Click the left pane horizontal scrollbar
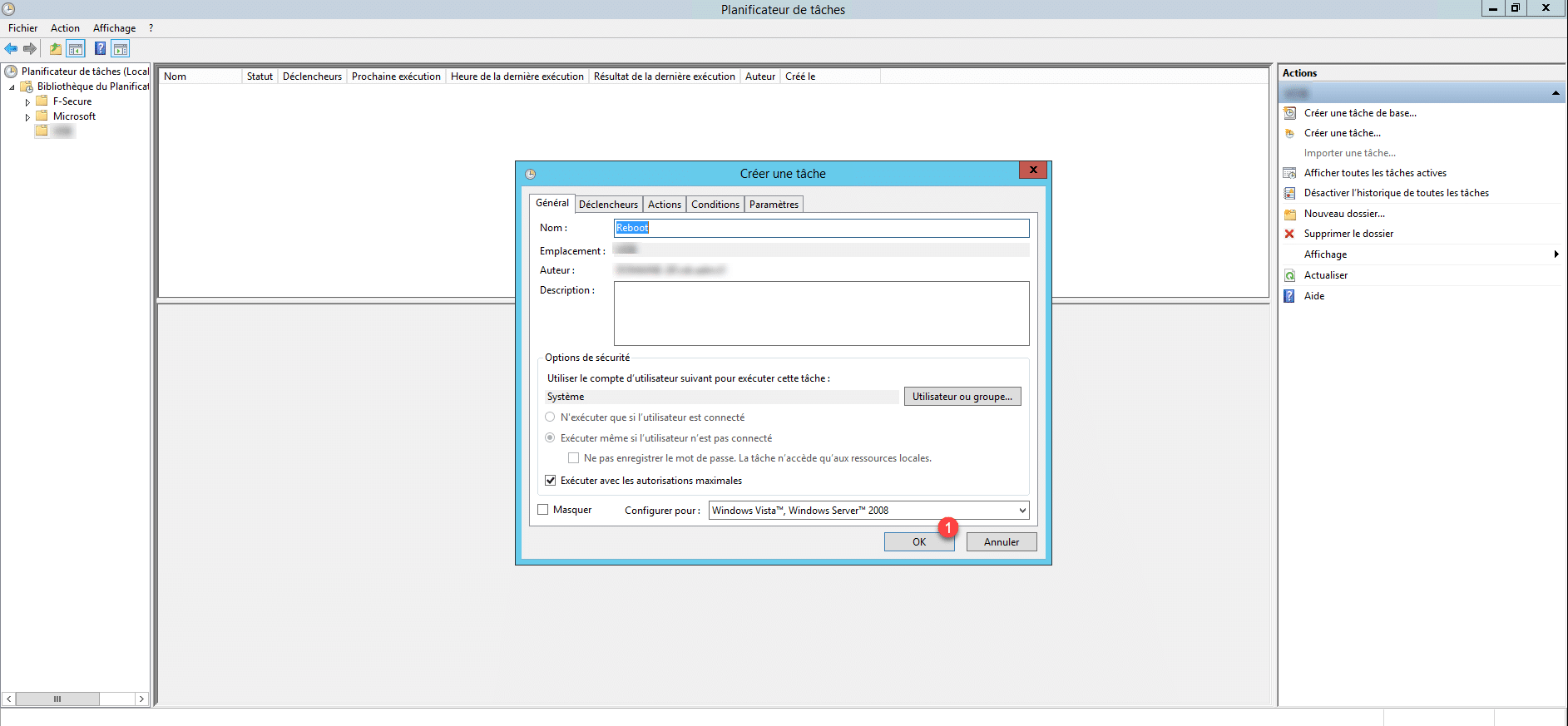 [75, 699]
